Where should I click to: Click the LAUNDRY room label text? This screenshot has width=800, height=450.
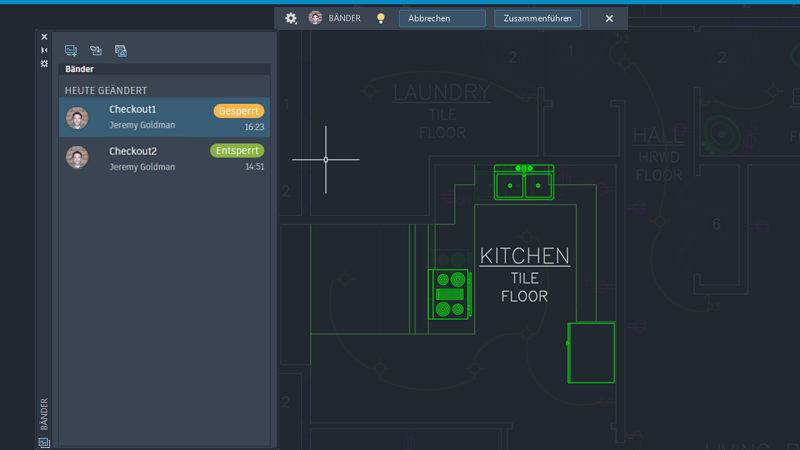click(442, 93)
